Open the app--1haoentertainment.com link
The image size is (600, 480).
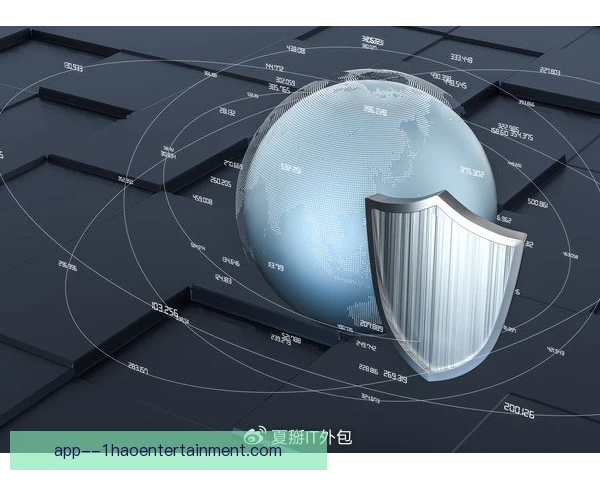coord(168,451)
